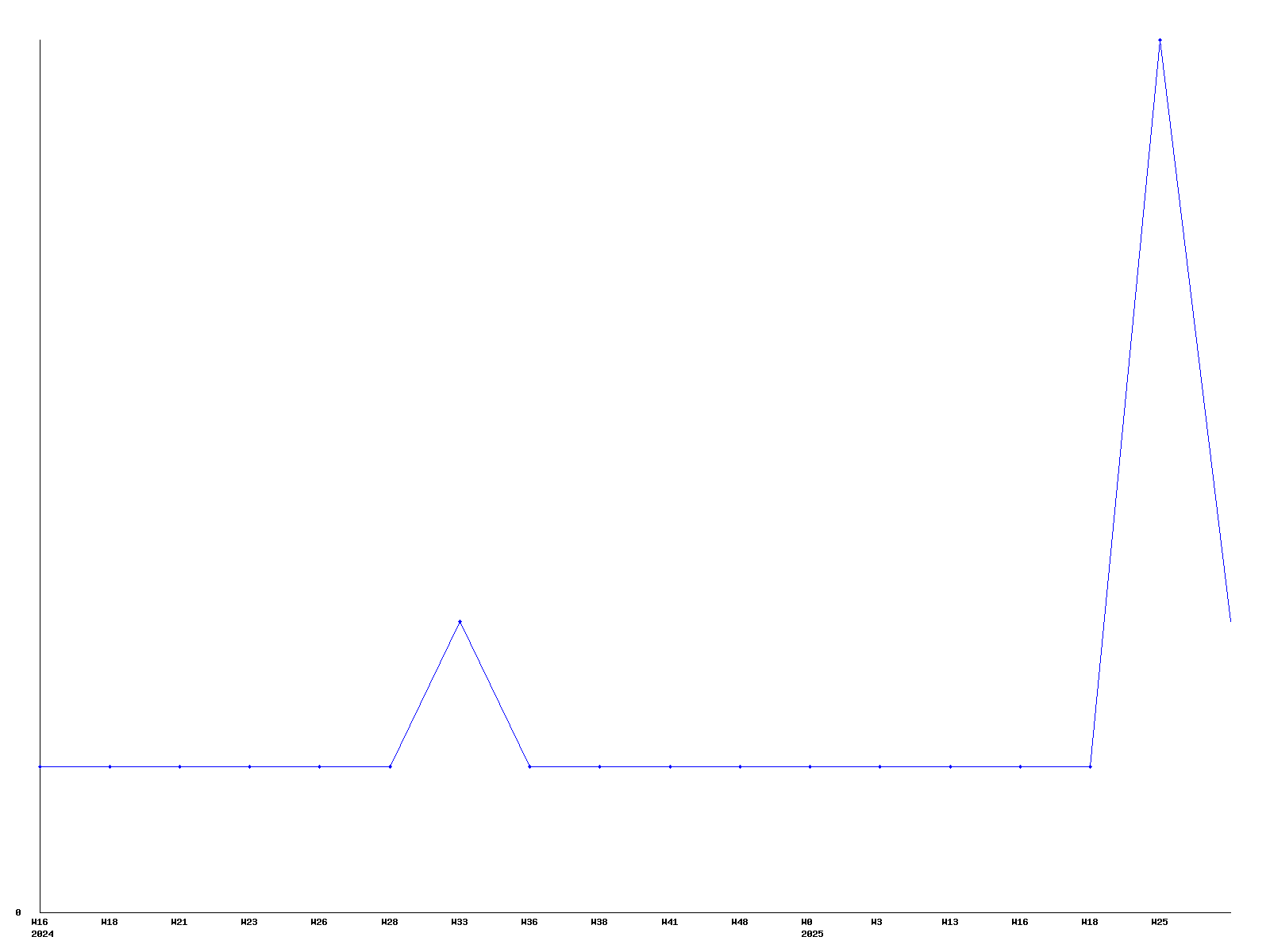Screen dimensions: 1270x952
Task: Select the W23 x-axis label
Action: pos(249,922)
